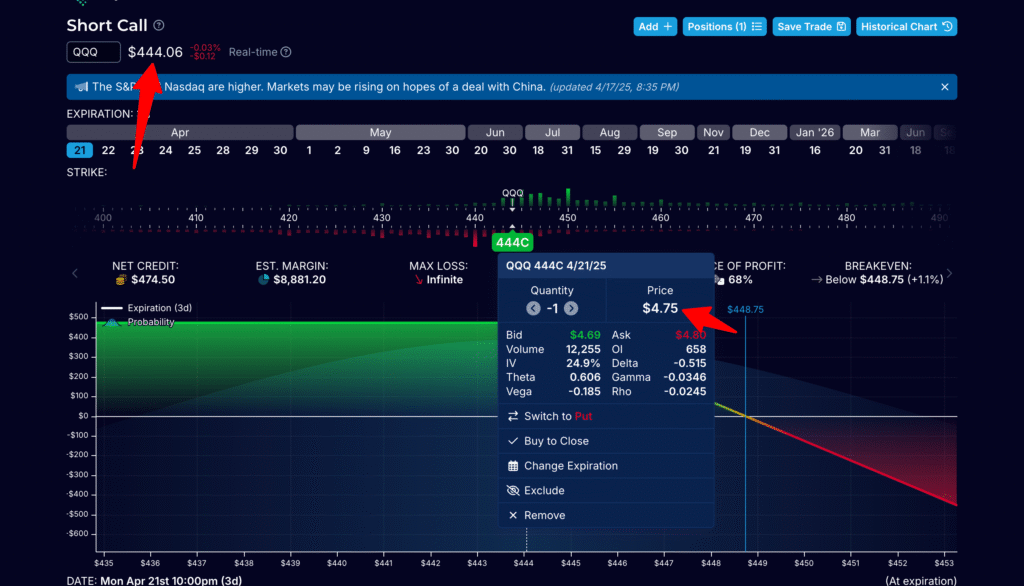Screen dimensions: 1024x586
Task: Click Switch to Put in the popup
Action: click(605, 416)
